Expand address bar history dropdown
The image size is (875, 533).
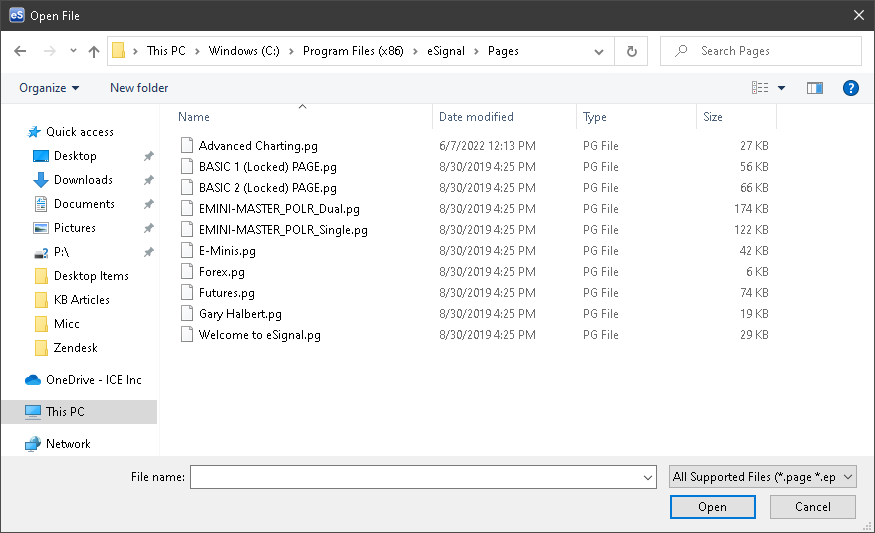click(599, 52)
